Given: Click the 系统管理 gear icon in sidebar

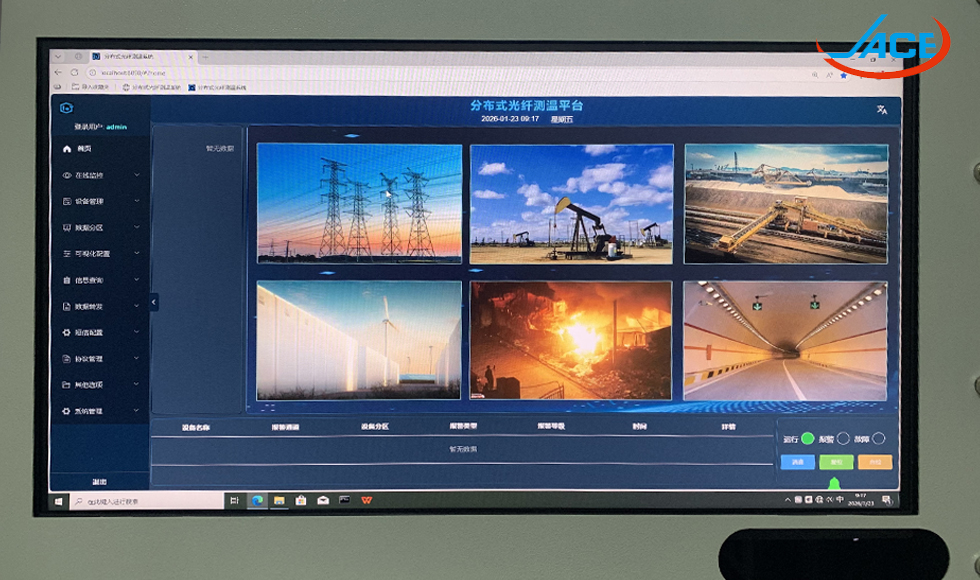Looking at the screenshot, I should point(67,411).
